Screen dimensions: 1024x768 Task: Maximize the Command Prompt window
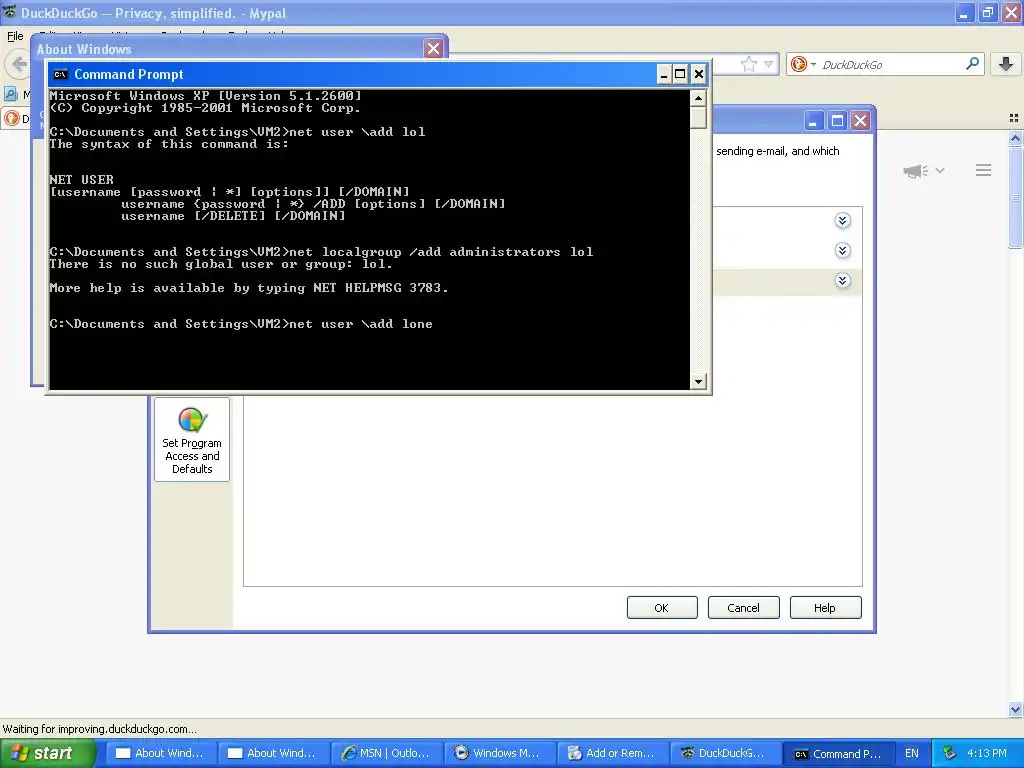(680, 74)
